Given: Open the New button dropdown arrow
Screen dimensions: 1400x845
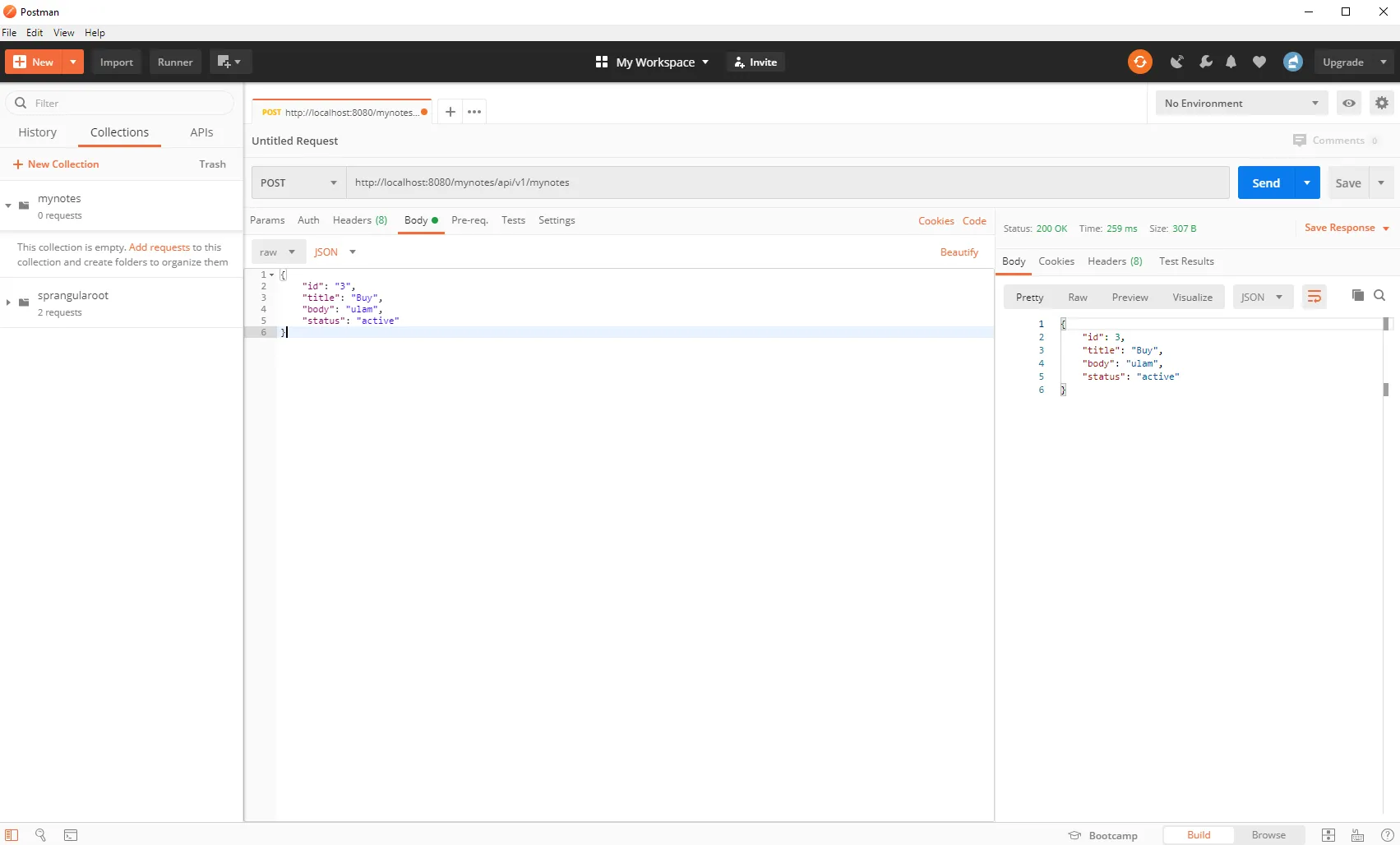Looking at the screenshot, I should 73,62.
